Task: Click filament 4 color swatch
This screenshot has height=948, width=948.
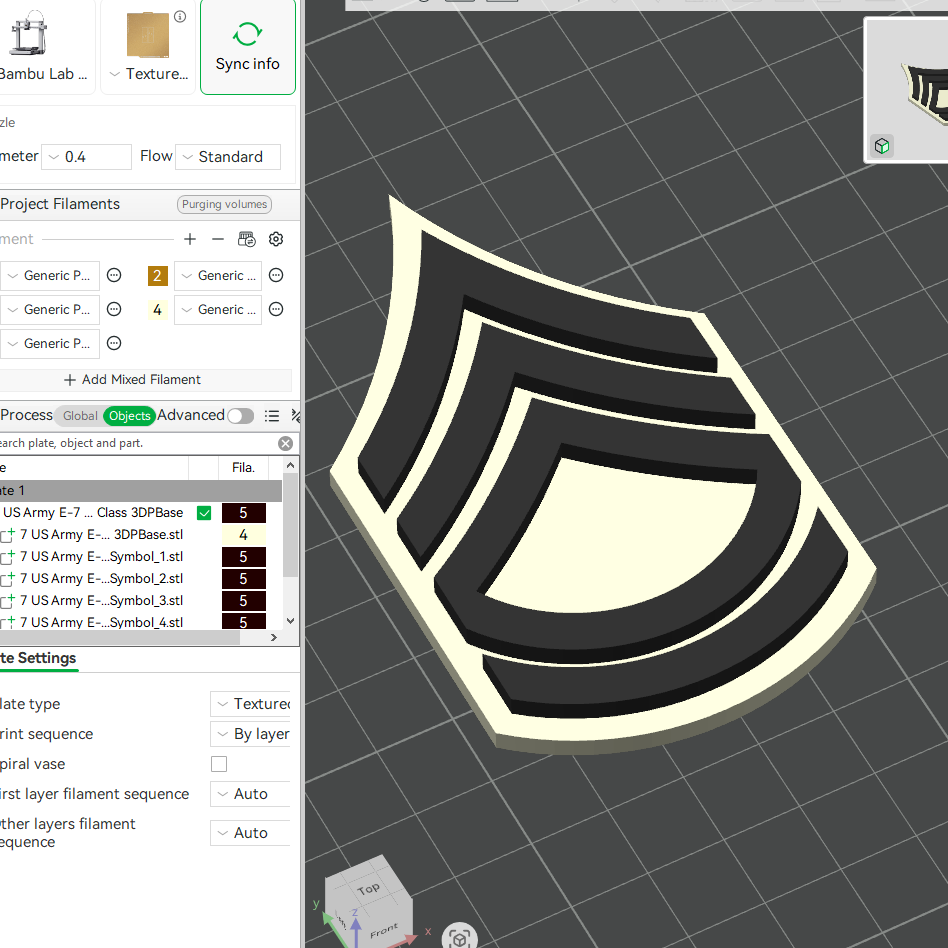Action: pyautogui.click(x=158, y=310)
